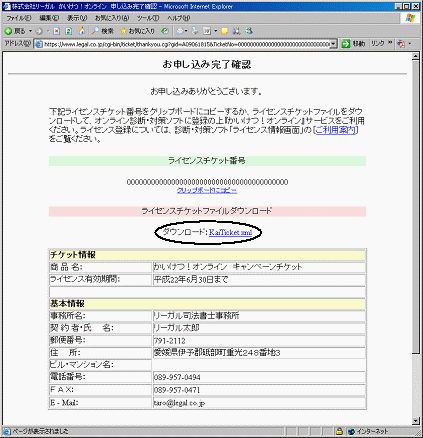Open the View (表示) menu
423x438 pixels.
tap(77, 18)
